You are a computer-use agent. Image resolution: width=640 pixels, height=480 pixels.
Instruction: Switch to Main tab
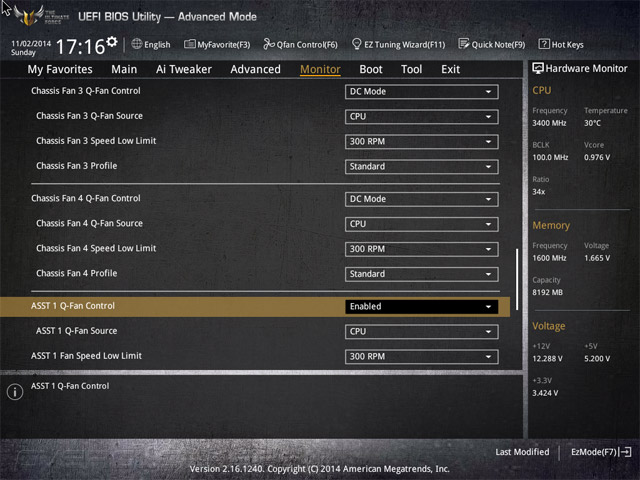click(x=124, y=69)
